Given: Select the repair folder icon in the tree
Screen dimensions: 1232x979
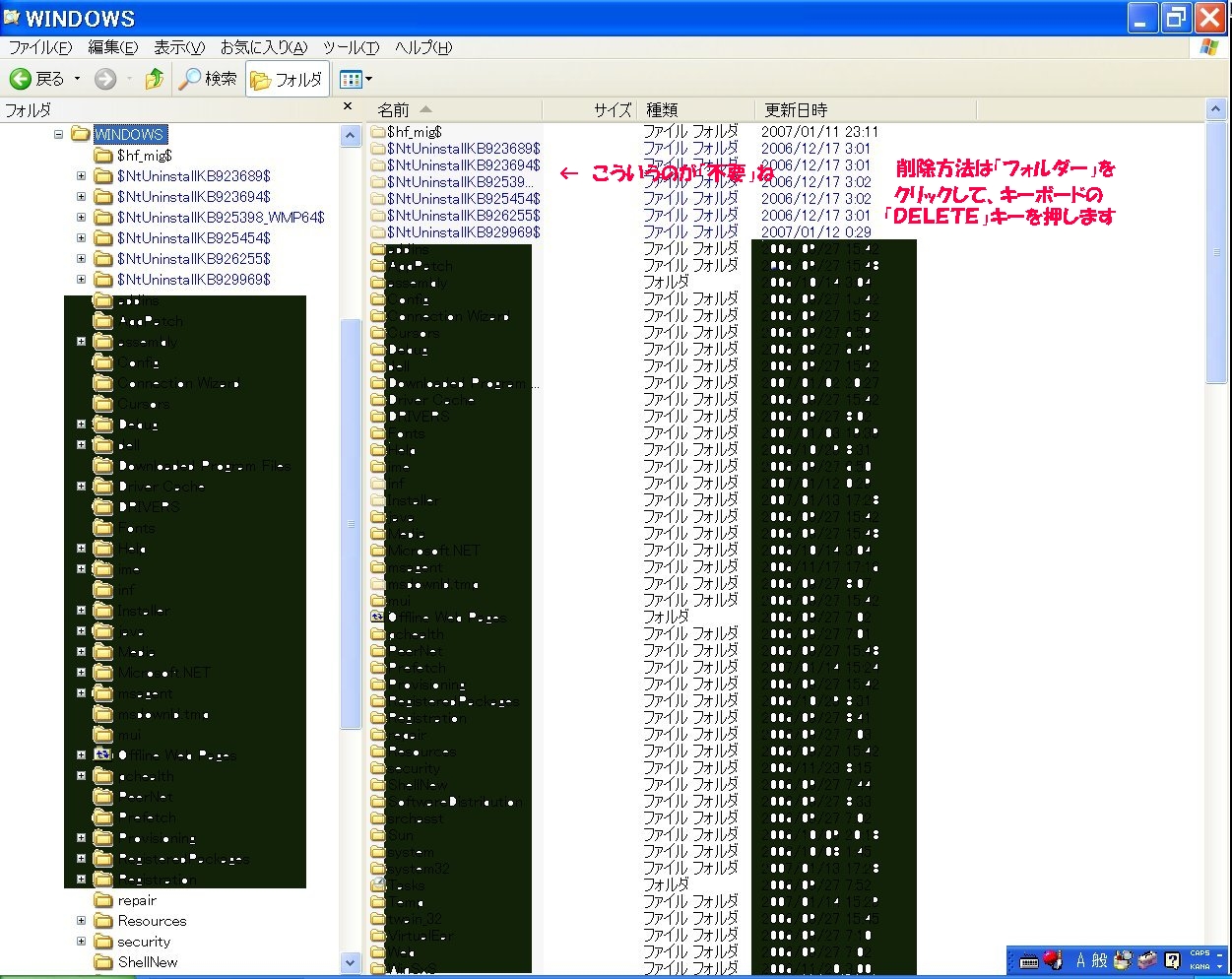Looking at the screenshot, I should (103, 900).
